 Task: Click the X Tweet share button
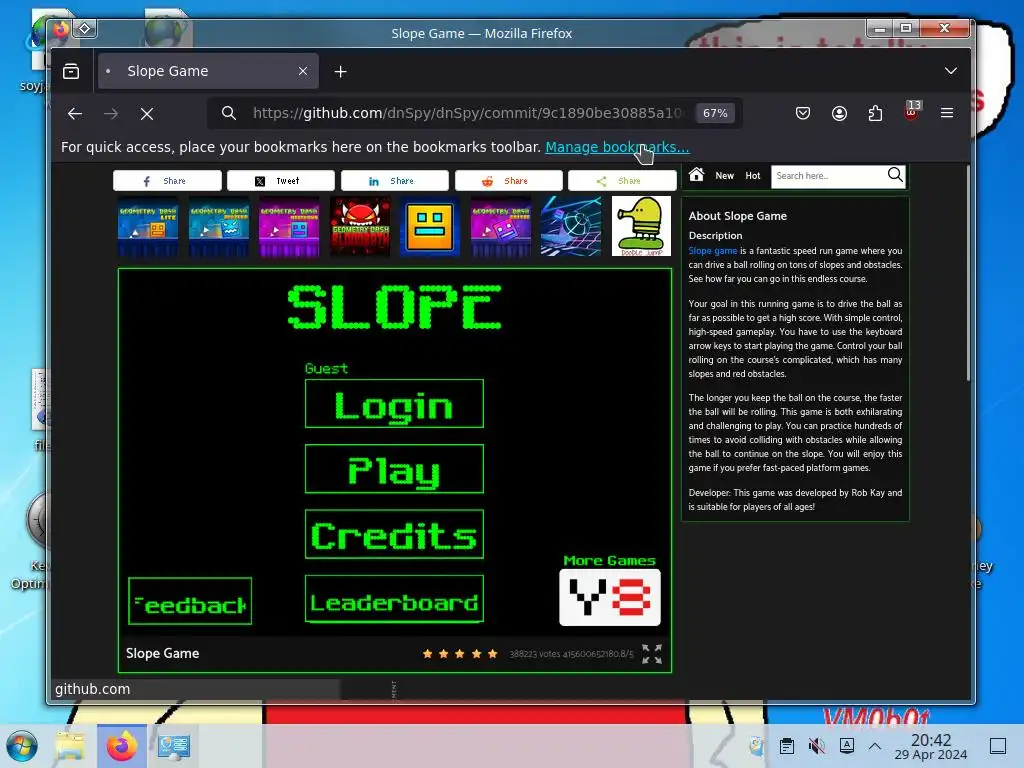[281, 181]
